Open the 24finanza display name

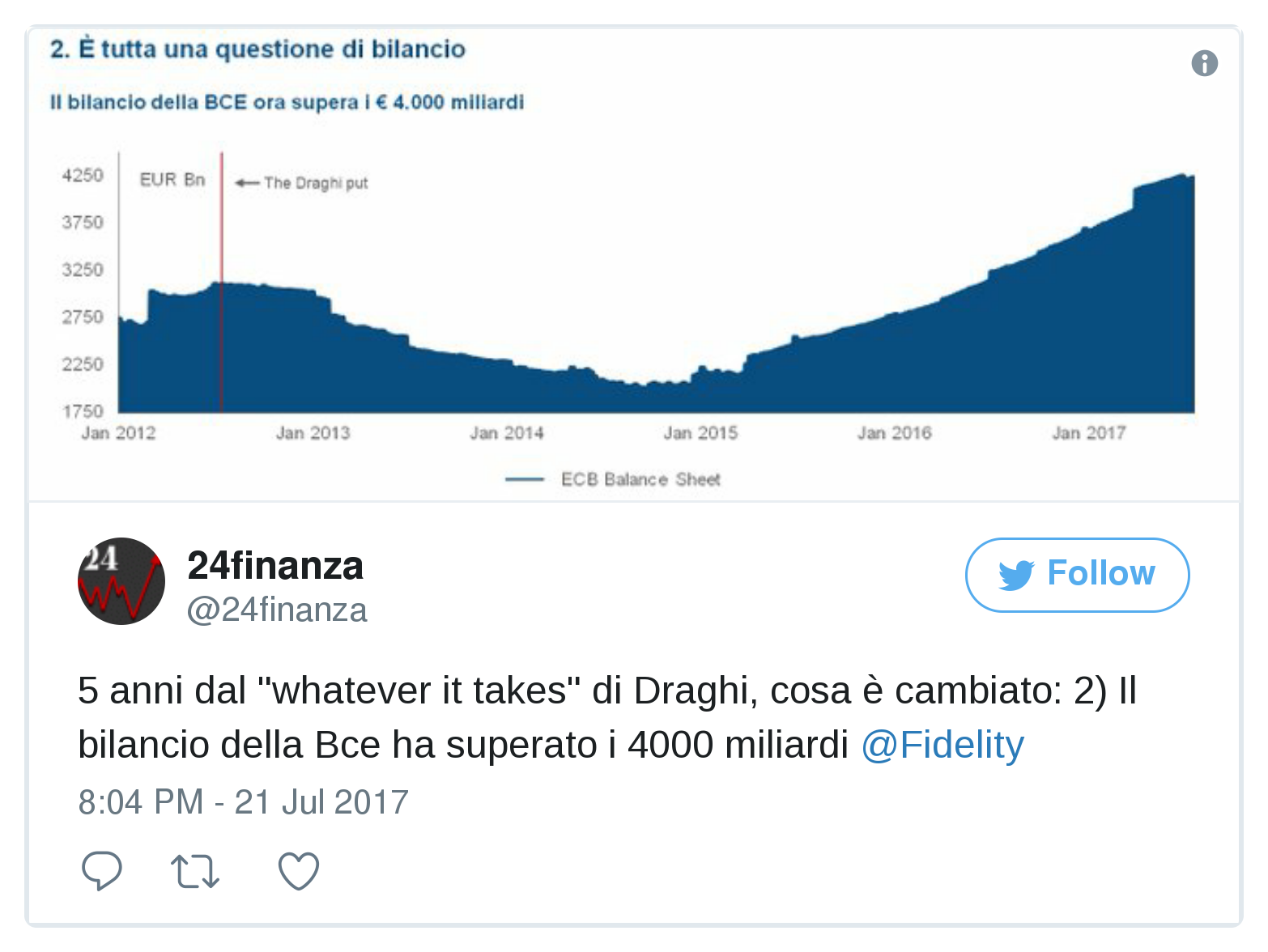click(x=275, y=565)
